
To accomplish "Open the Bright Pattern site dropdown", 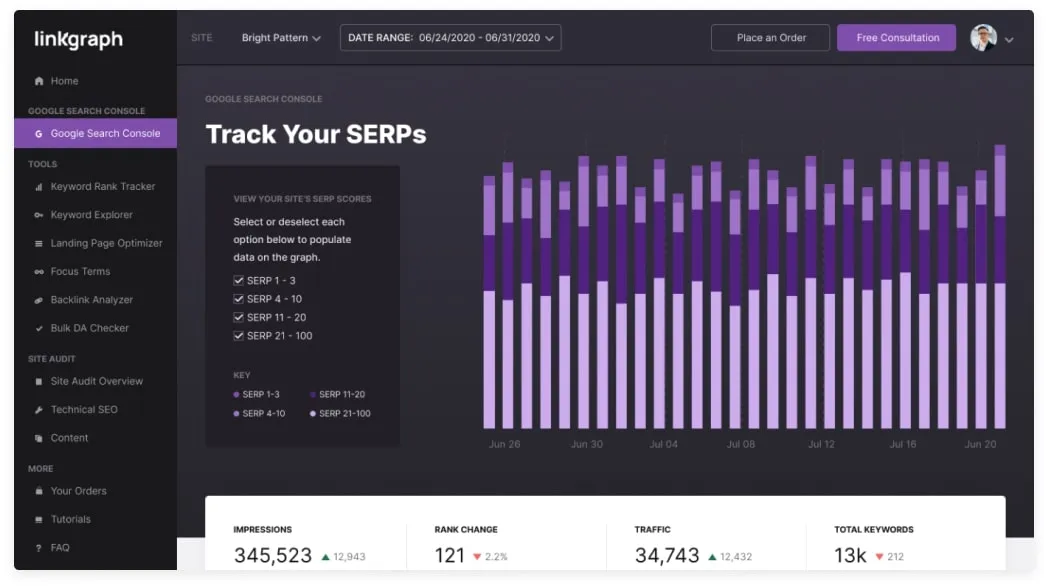I will [x=281, y=38].
